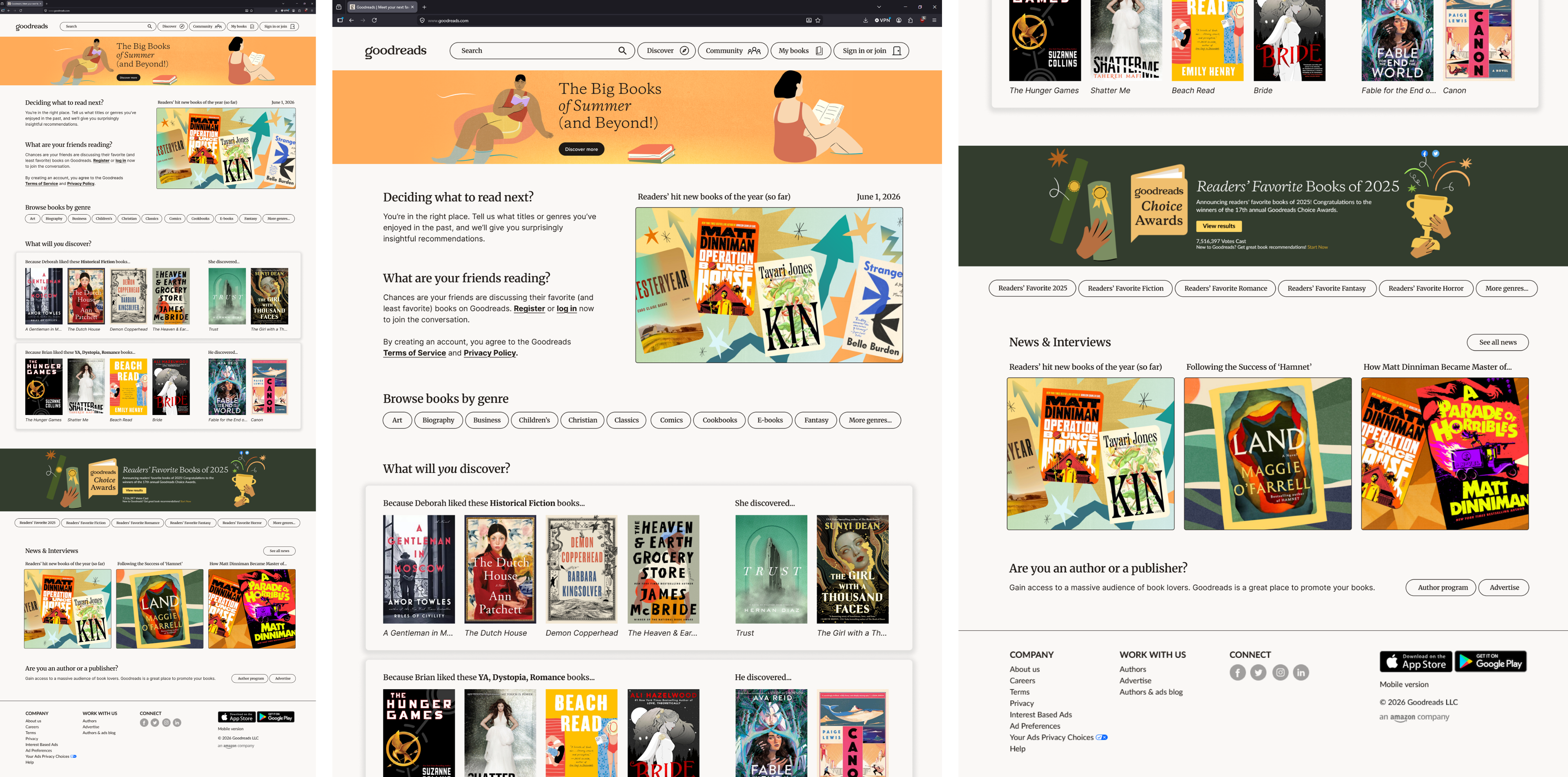The image size is (1568, 777).
Task: Click the sidebar icon left of center browser's back arrow
Action: tap(340, 20)
